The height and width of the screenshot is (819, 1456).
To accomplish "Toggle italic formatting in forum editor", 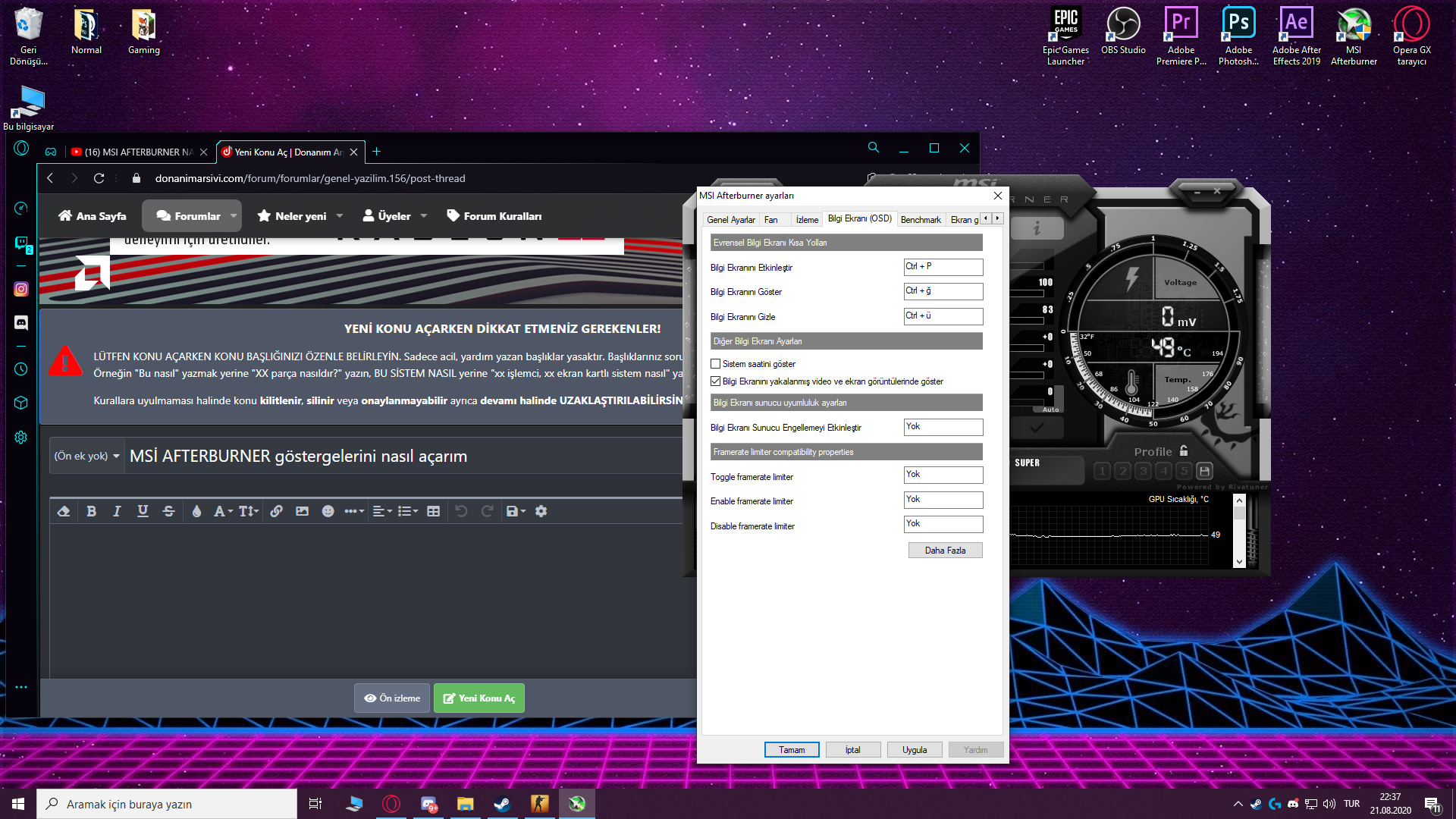I will pos(117,512).
